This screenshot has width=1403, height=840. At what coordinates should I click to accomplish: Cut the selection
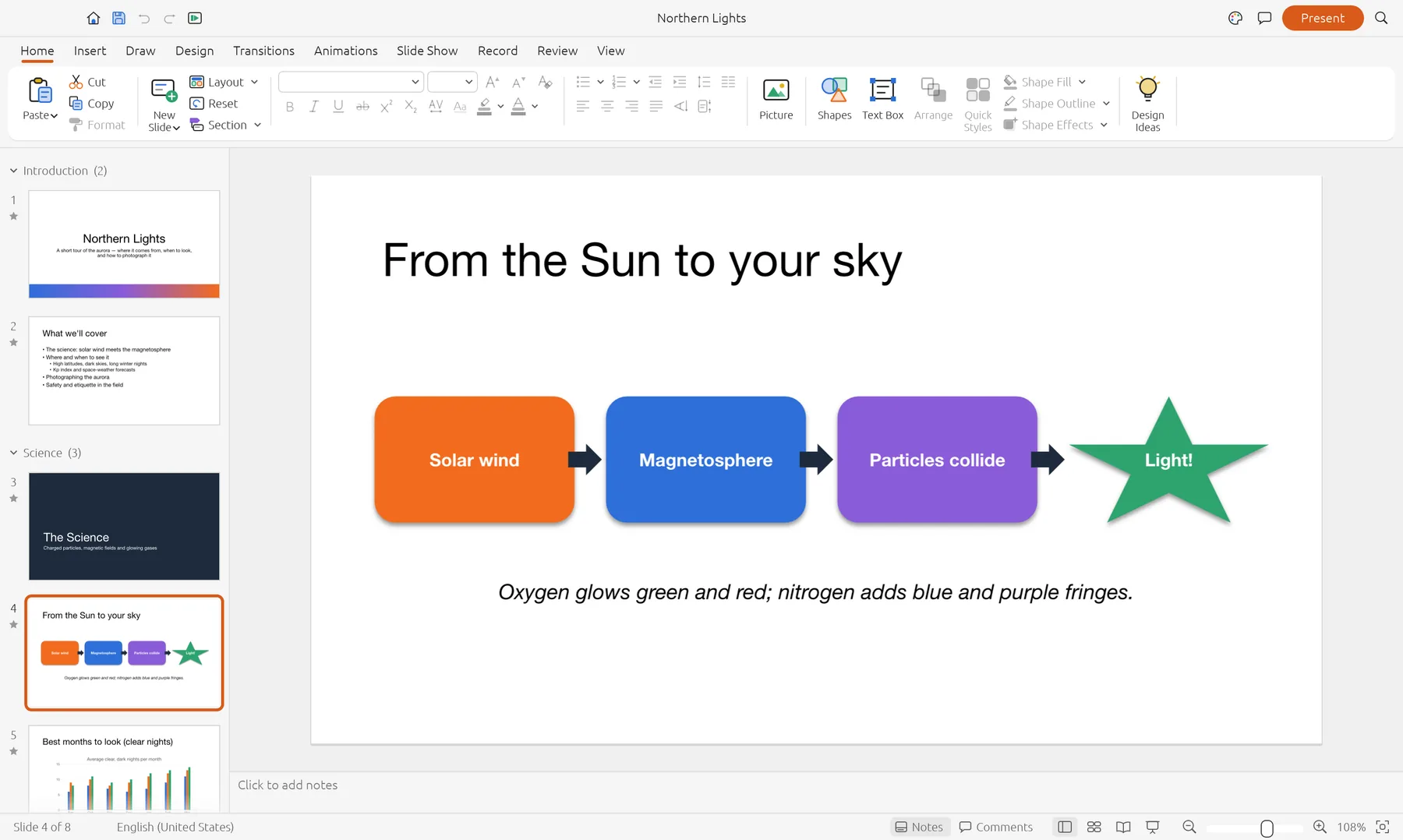(87, 82)
